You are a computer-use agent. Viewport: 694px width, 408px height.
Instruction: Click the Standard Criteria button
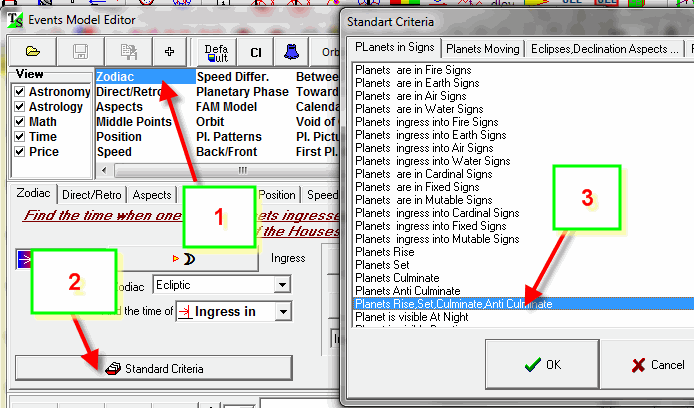coord(153,367)
